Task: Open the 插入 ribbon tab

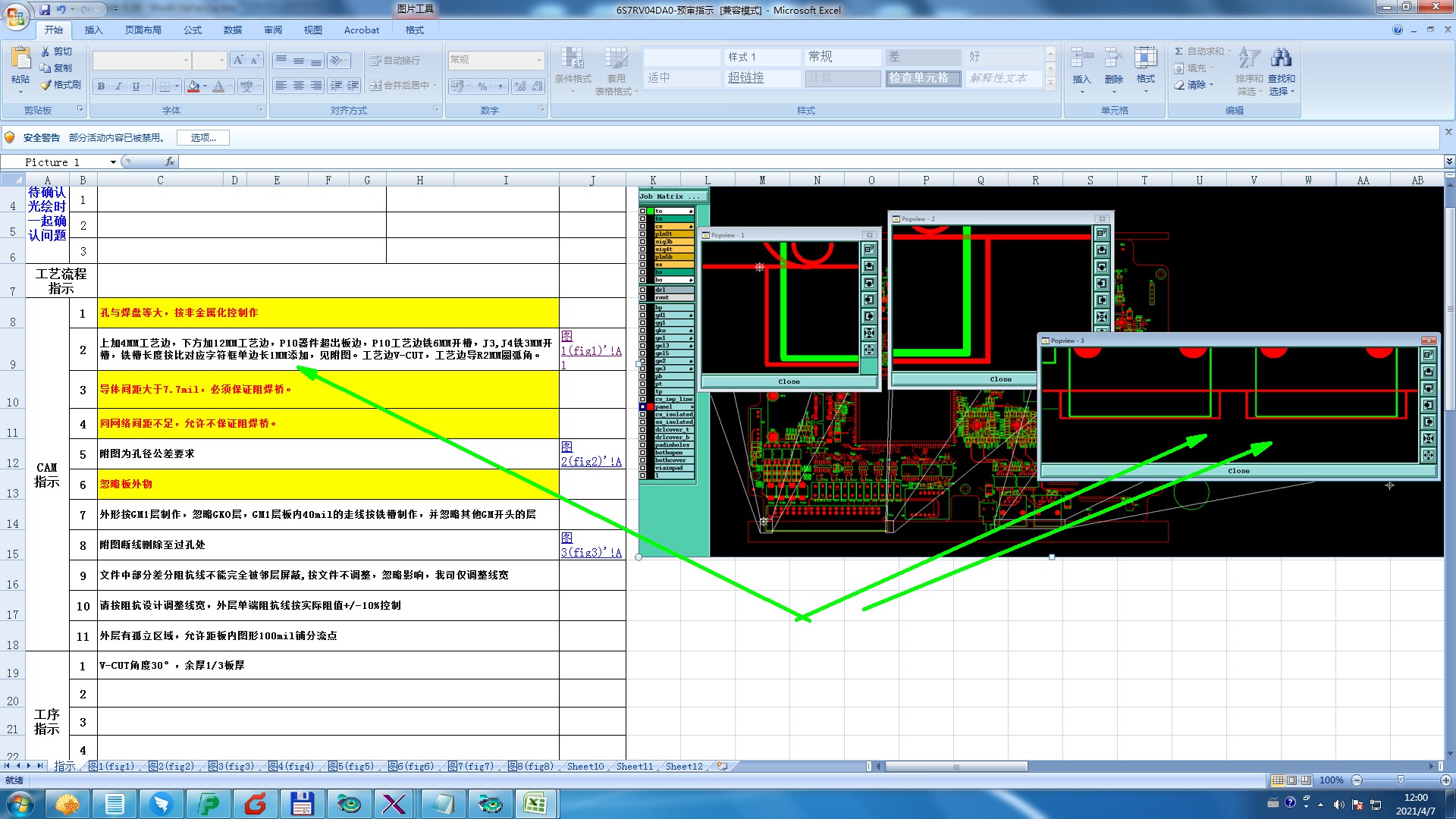Action: point(93,30)
